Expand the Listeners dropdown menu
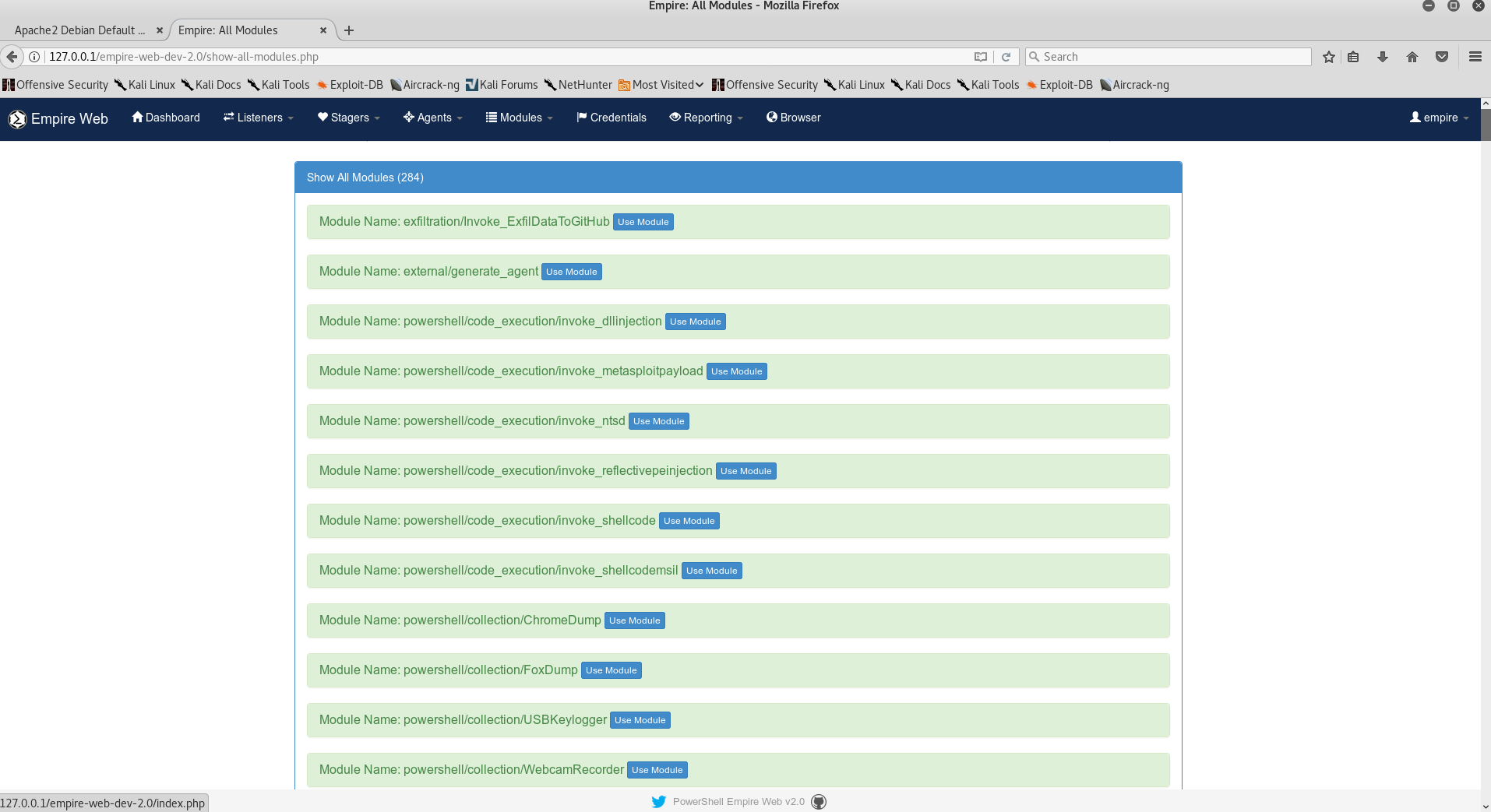1491x812 pixels. 259,118
